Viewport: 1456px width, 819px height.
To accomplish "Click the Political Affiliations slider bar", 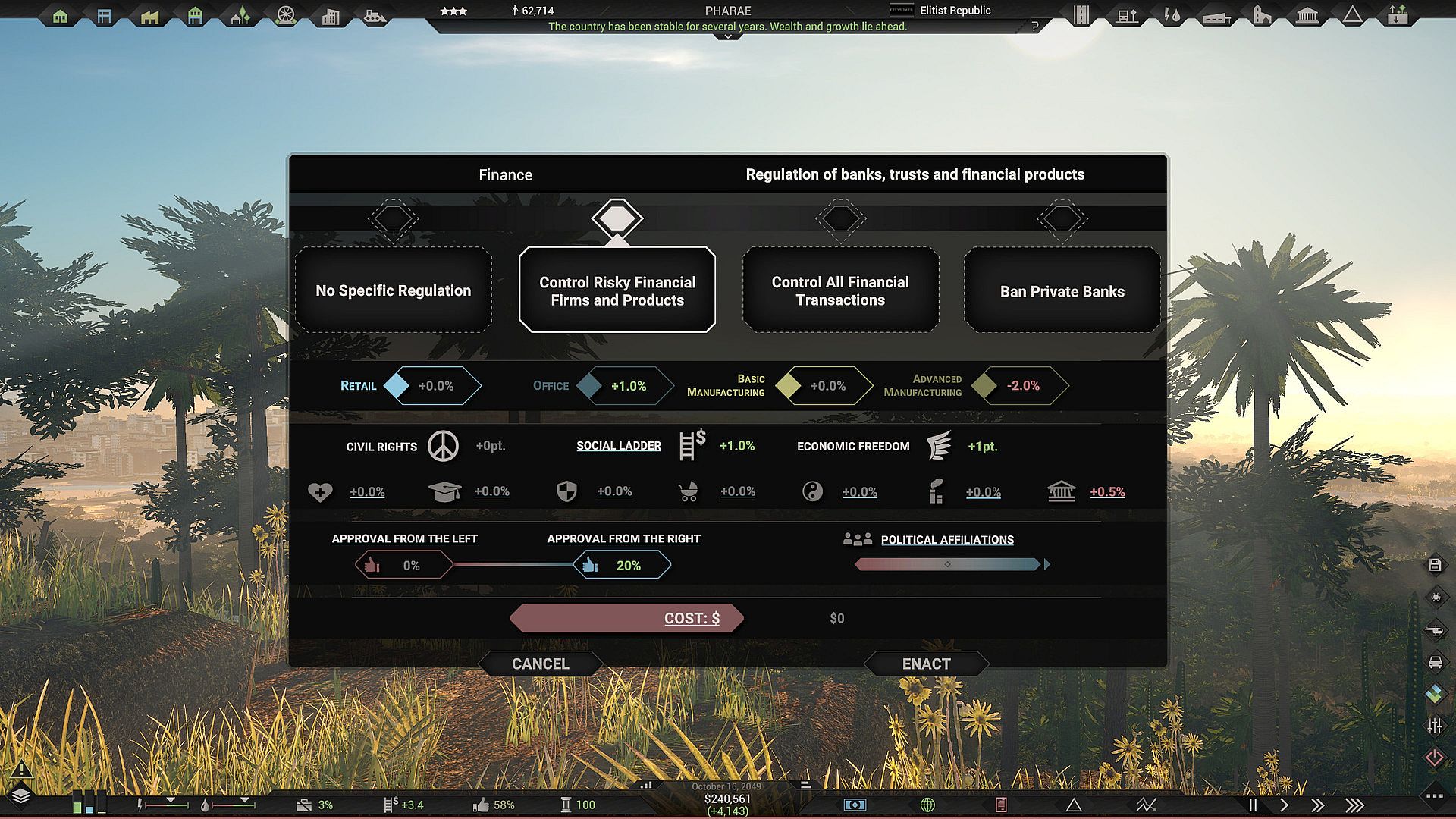I will point(946,564).
